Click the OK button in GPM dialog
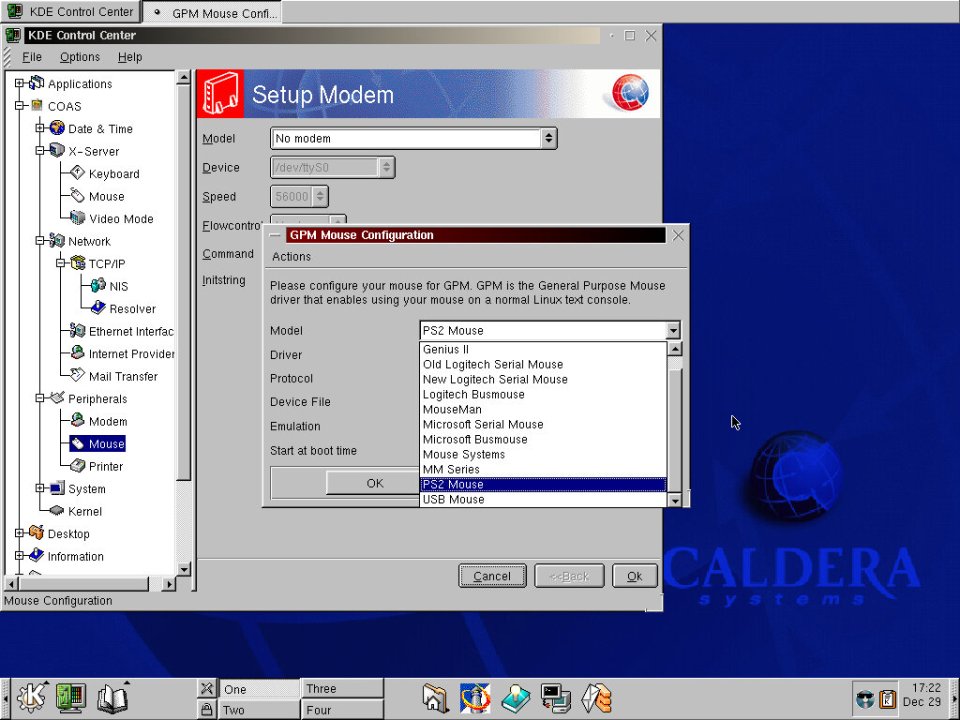The image size is (960, 720). coord(374,483)
